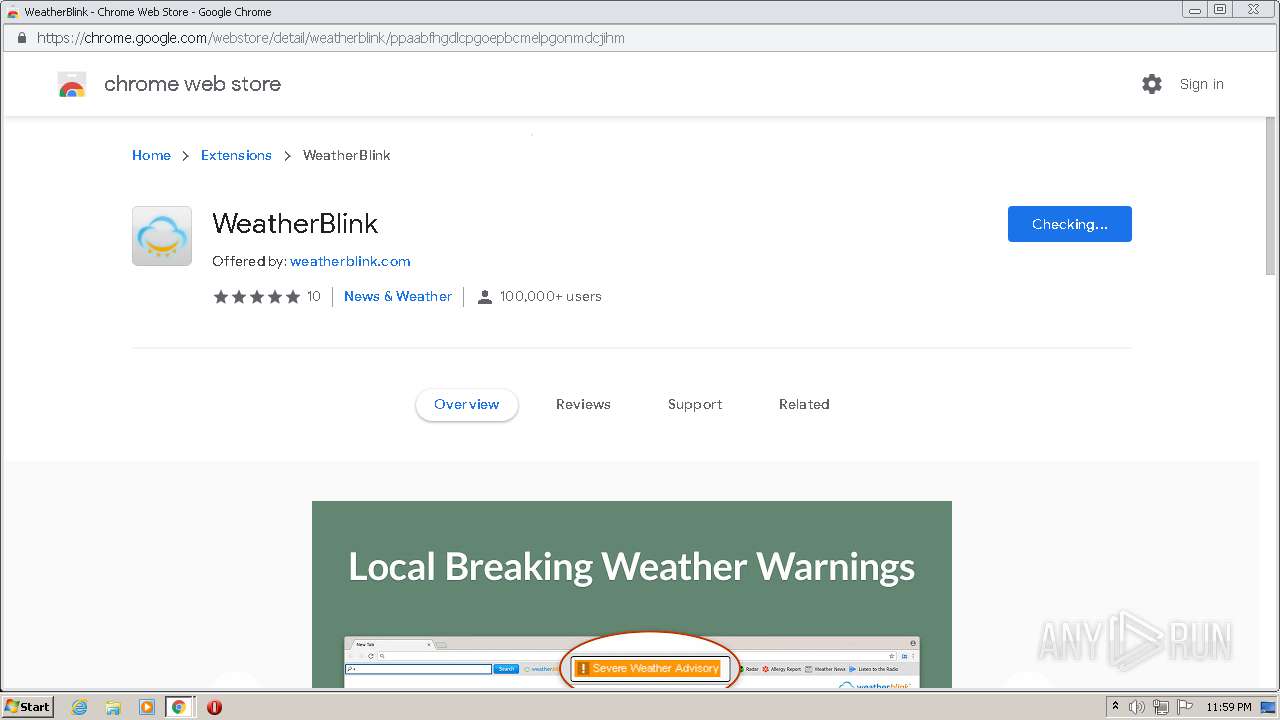Click the network tray icon
Screen dimensions: 1280x720
[1161, 707]
